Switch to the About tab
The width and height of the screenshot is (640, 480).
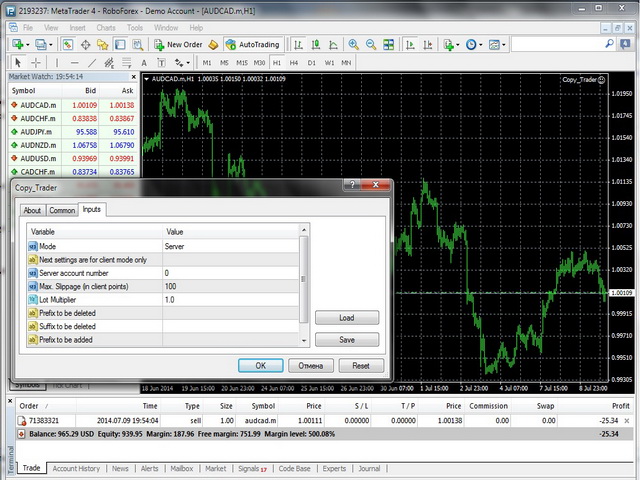(32, 210)
